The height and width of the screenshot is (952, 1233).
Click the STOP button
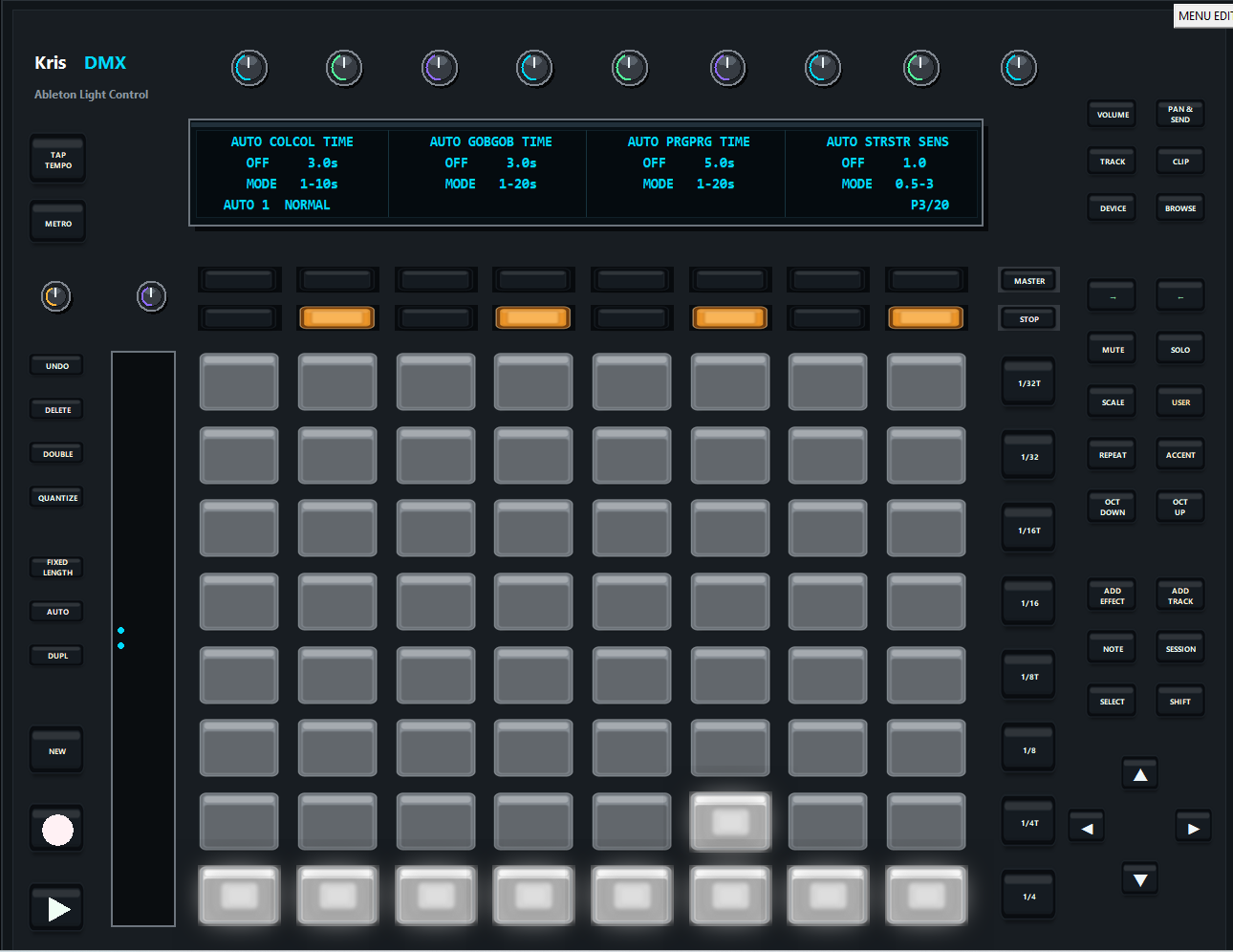tap(1028, 319)
